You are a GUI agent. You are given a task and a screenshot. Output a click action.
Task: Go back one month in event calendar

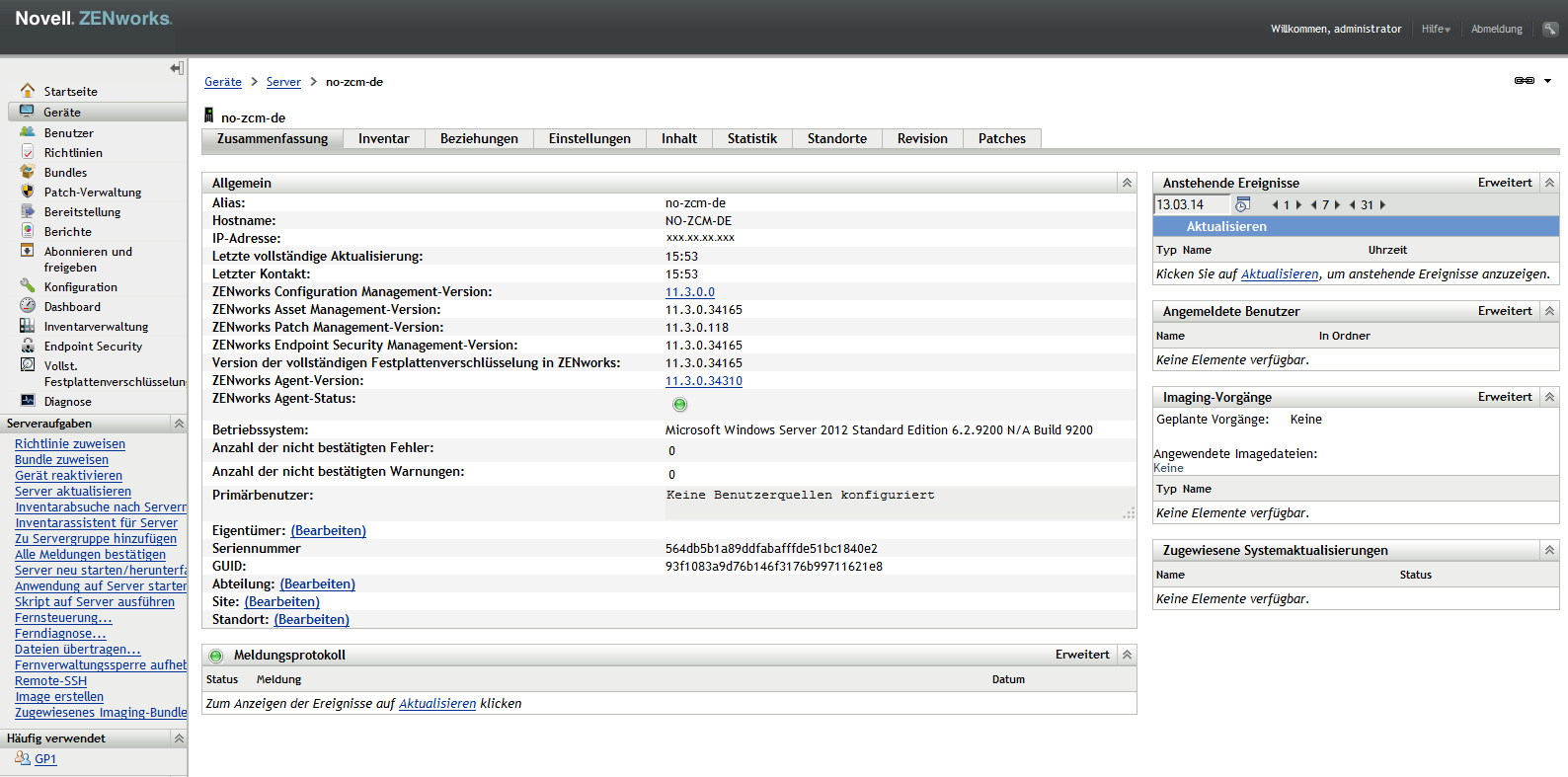(x=1352, y=205)
